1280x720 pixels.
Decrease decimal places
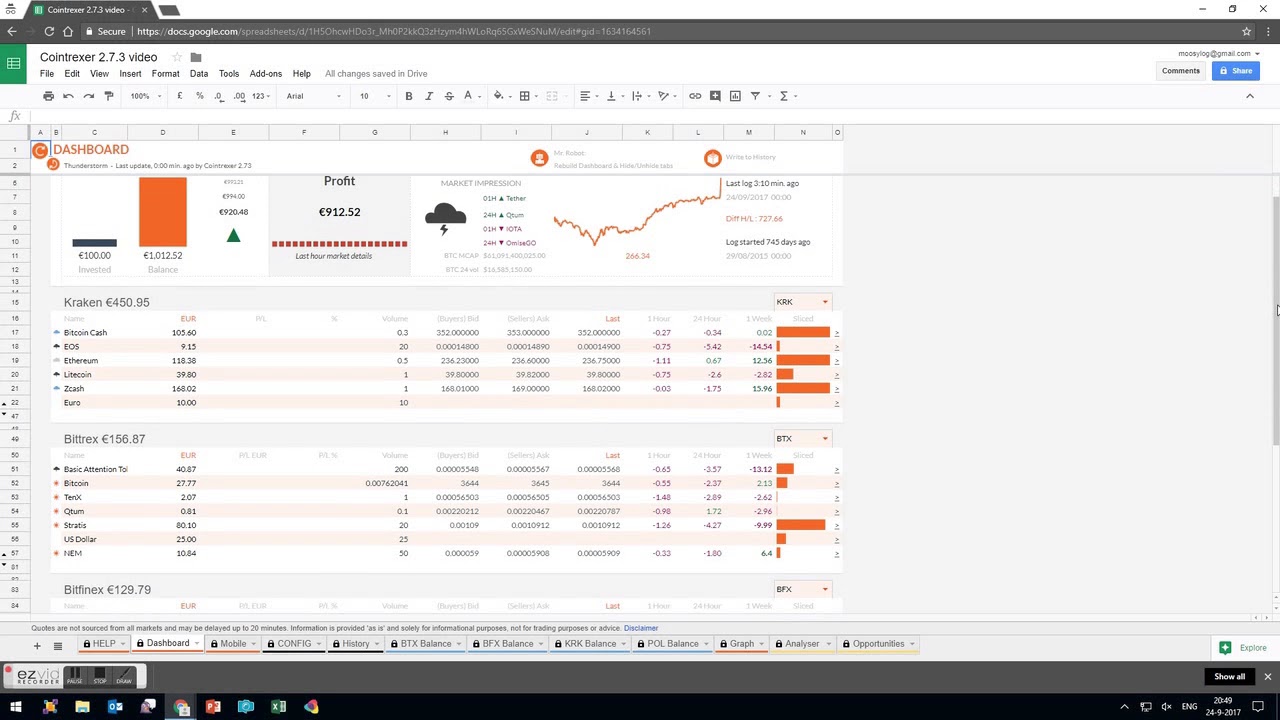[x=219, y=96]
